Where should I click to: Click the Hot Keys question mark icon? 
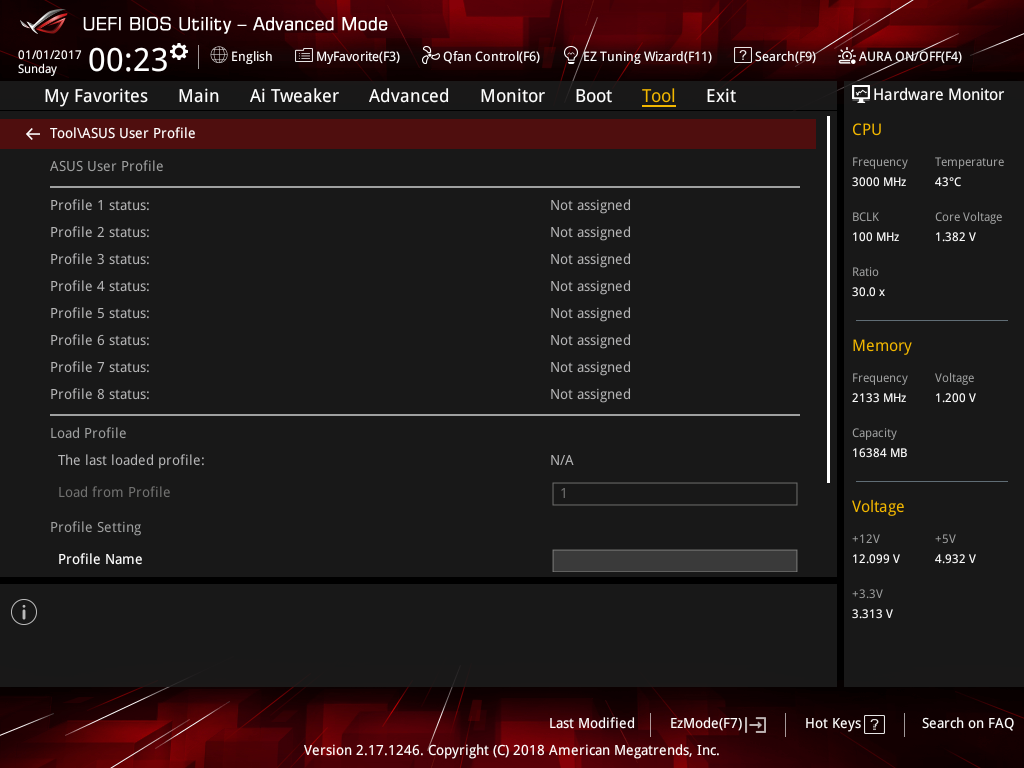click(874, 724)
